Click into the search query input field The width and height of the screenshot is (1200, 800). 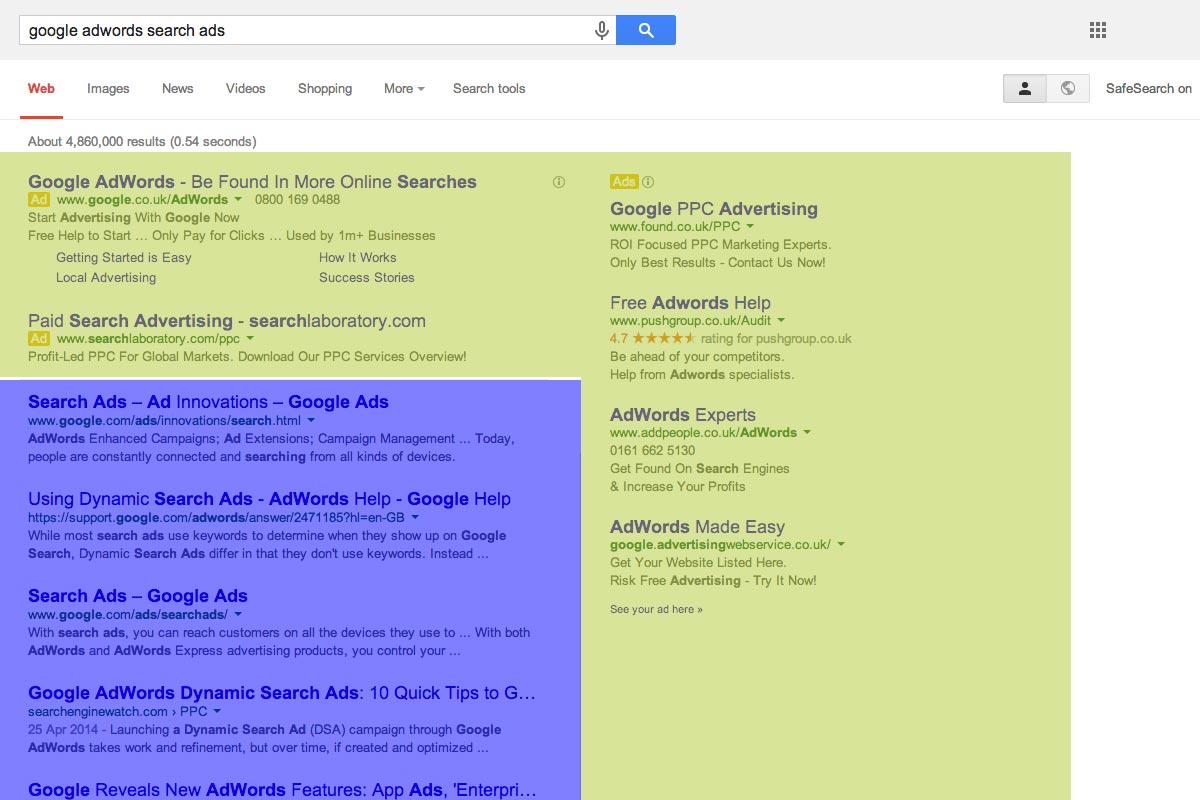(x=300, y=30)
